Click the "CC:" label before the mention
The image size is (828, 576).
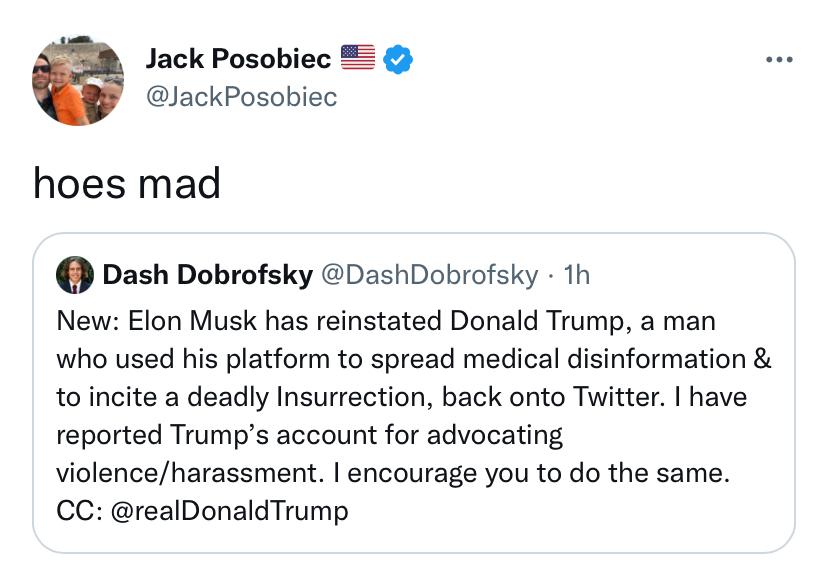point(79,511)
